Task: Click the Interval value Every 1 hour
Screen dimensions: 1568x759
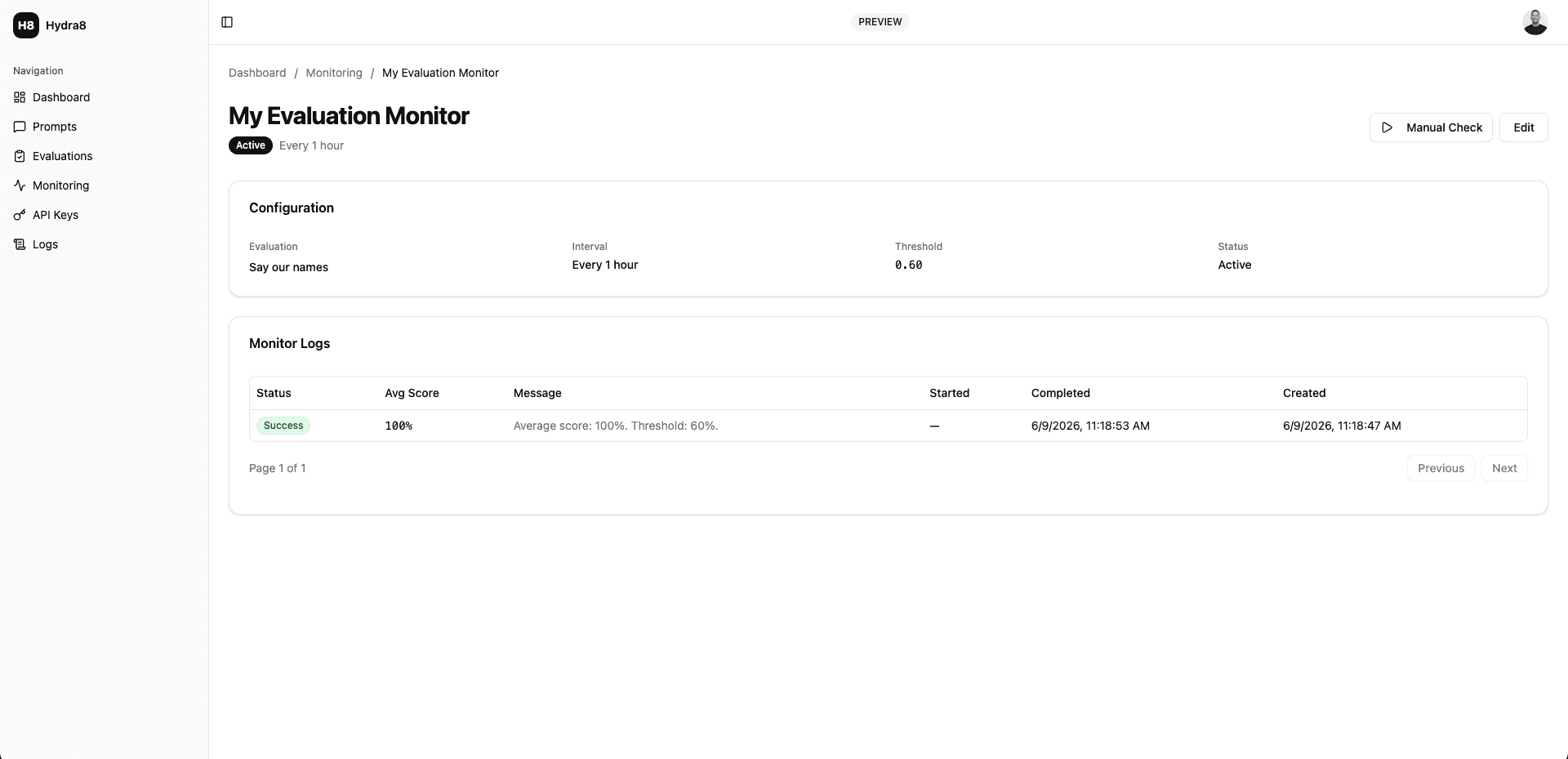Action: point(605,265)
